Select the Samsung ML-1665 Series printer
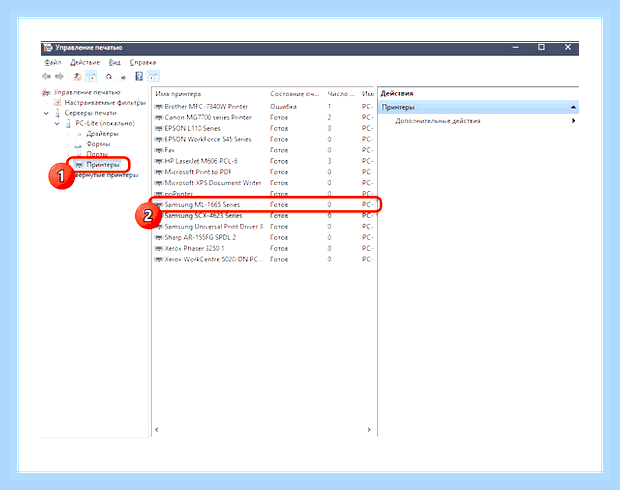The width and height of the screenshot is (620, 490). 263,204
